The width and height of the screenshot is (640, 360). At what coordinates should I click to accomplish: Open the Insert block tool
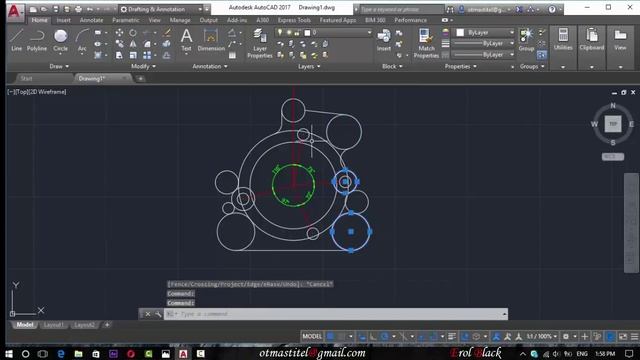coord(384,40)
